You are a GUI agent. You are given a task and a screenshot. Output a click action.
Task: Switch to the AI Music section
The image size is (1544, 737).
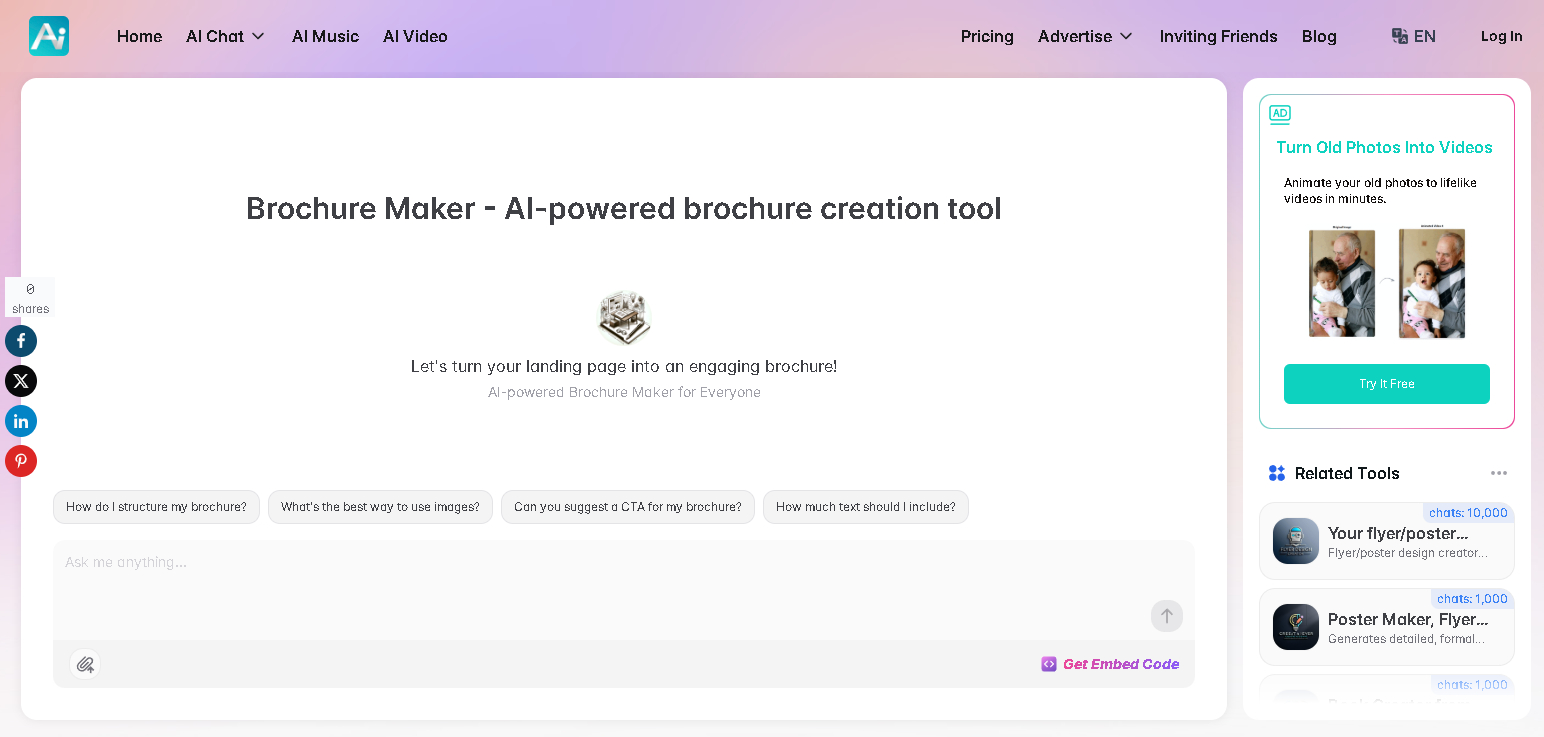pos(325,36)
